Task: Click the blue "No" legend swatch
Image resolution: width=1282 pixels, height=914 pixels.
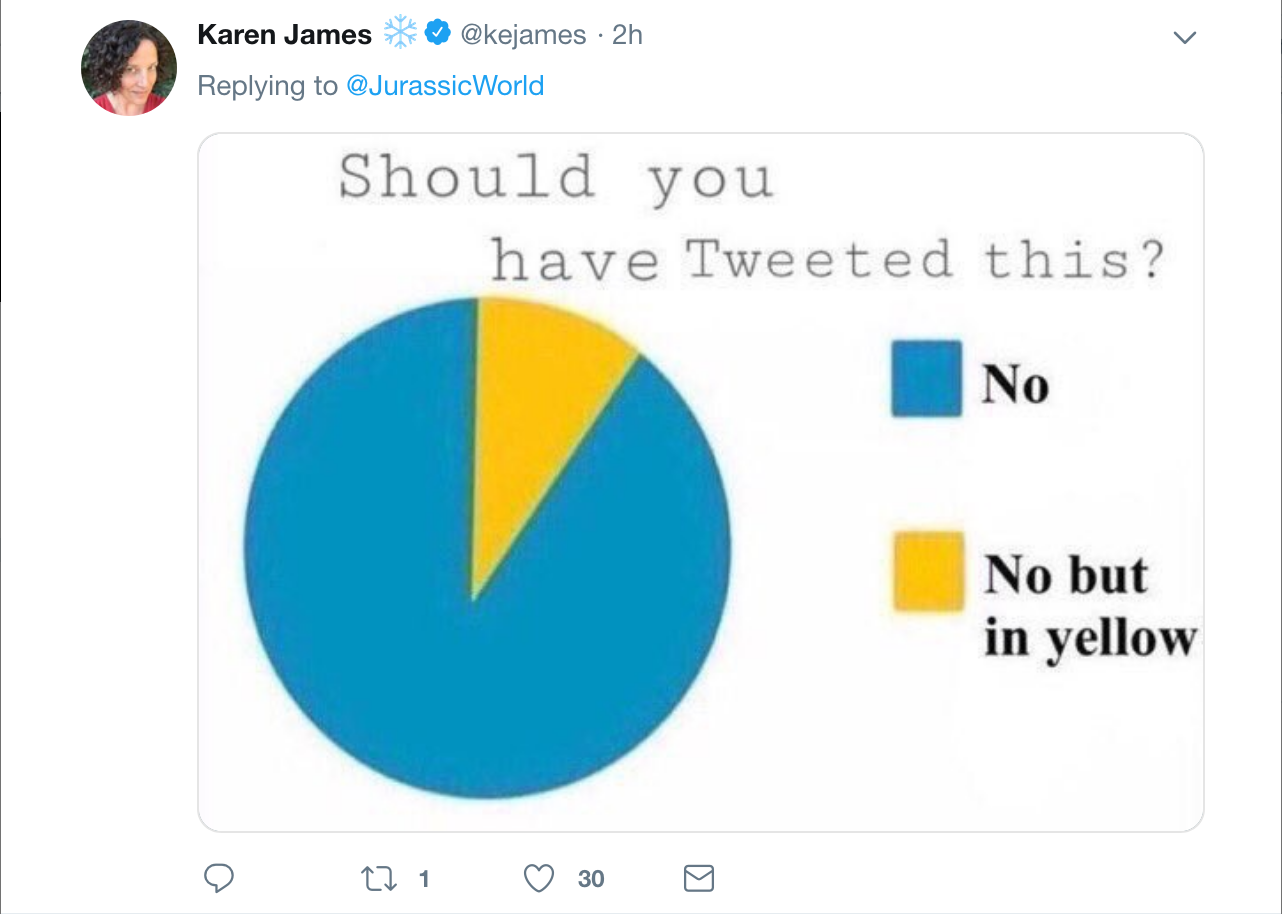Action: (926, 379)
